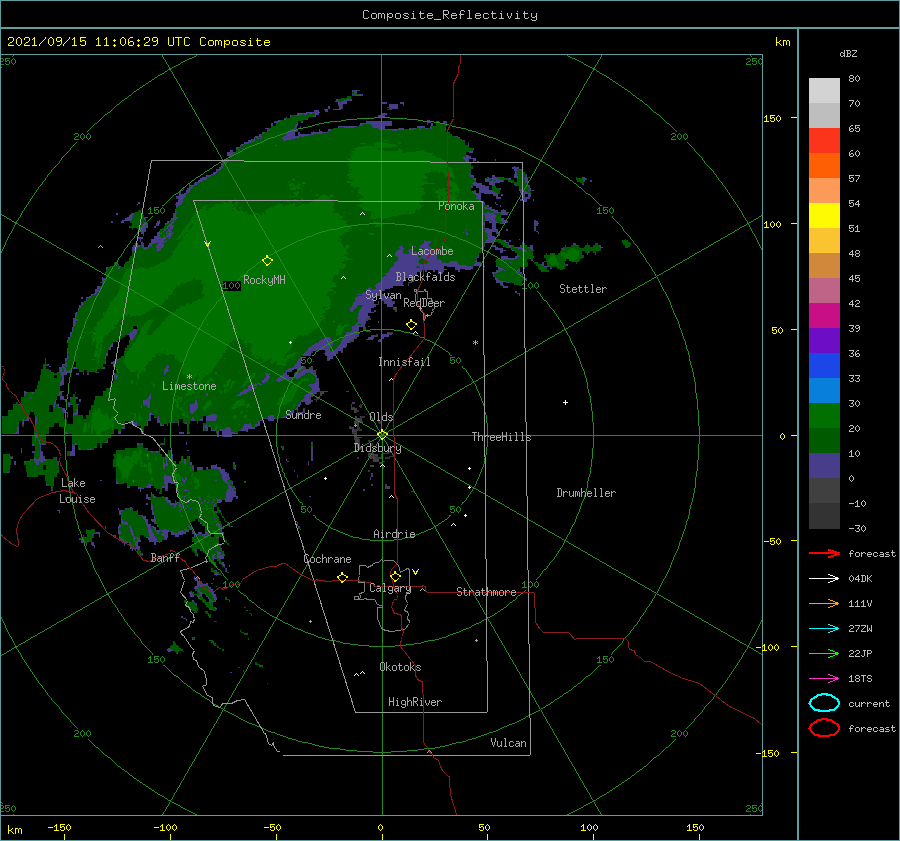Screen dimensions: 900x841
Task: Click the Lake Louise label
Action: coord(77,491)
